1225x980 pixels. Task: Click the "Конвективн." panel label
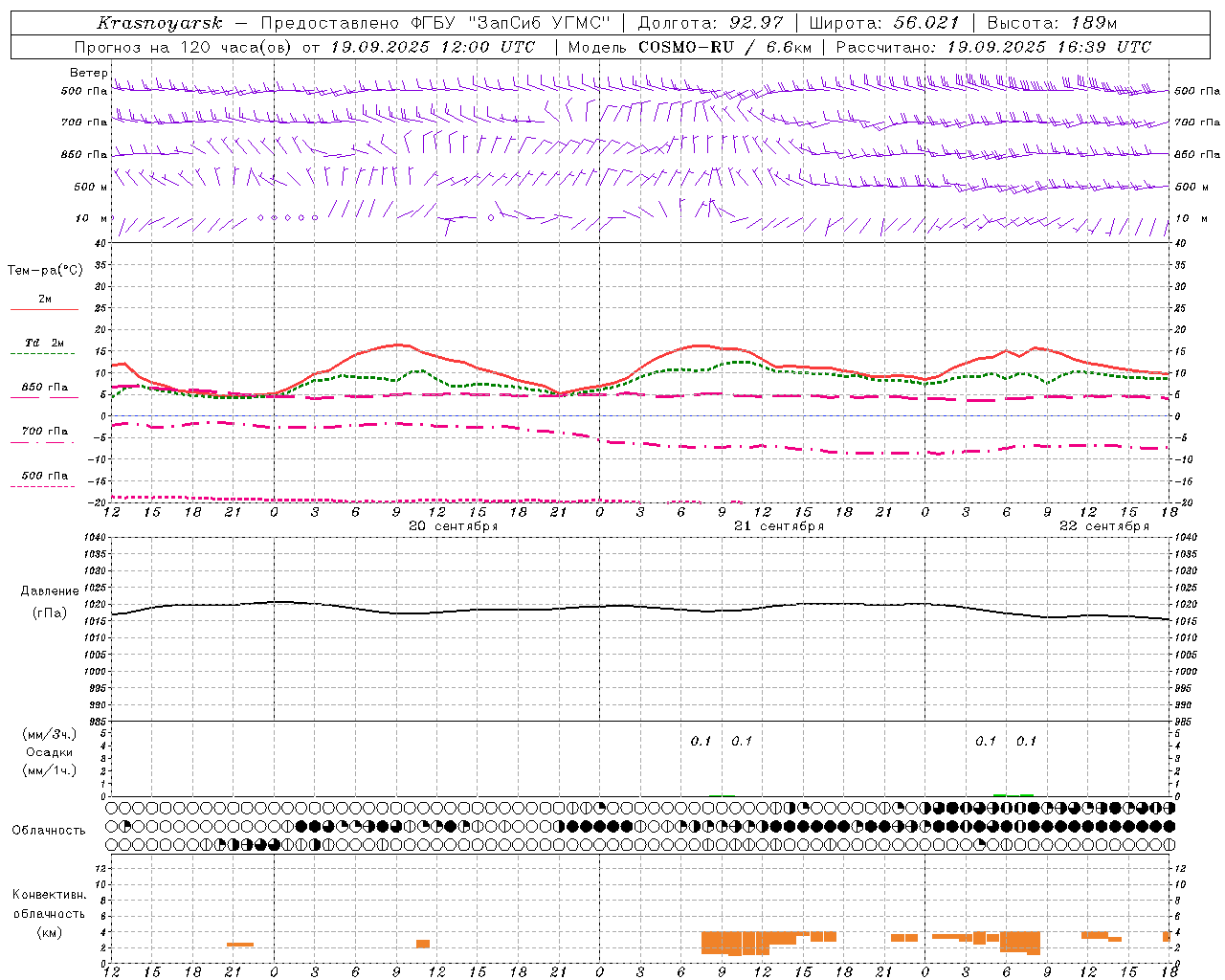pyautogui.click(x=50, y=895)
